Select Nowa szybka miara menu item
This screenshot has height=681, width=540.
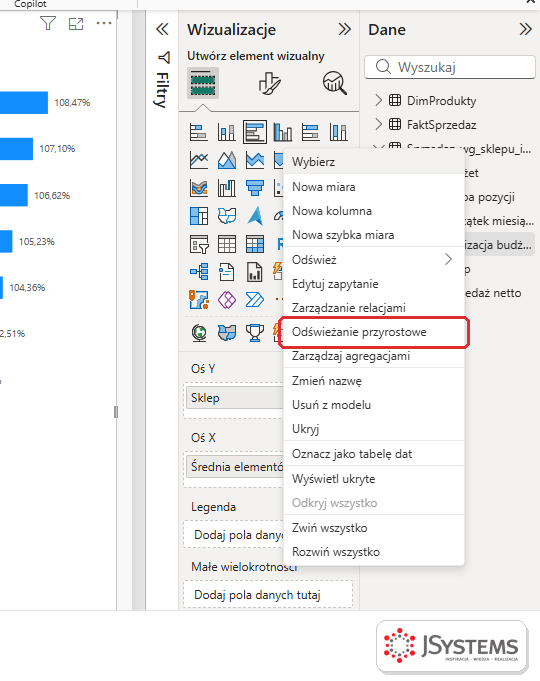(374, 235)
